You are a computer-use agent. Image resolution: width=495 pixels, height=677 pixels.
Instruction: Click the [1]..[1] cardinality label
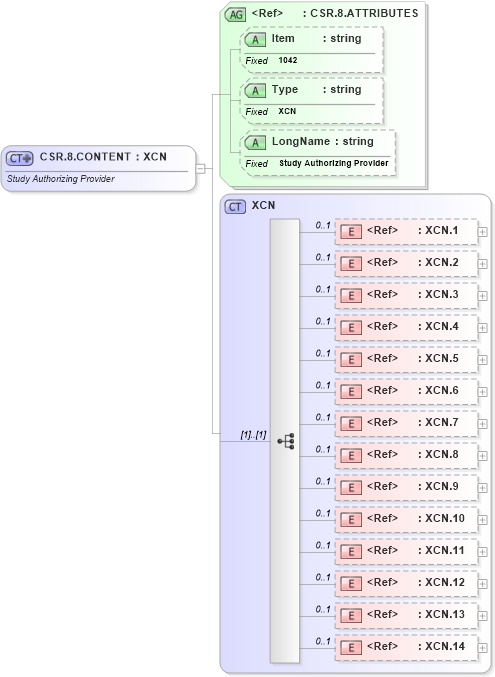click(x=253, y=435)
